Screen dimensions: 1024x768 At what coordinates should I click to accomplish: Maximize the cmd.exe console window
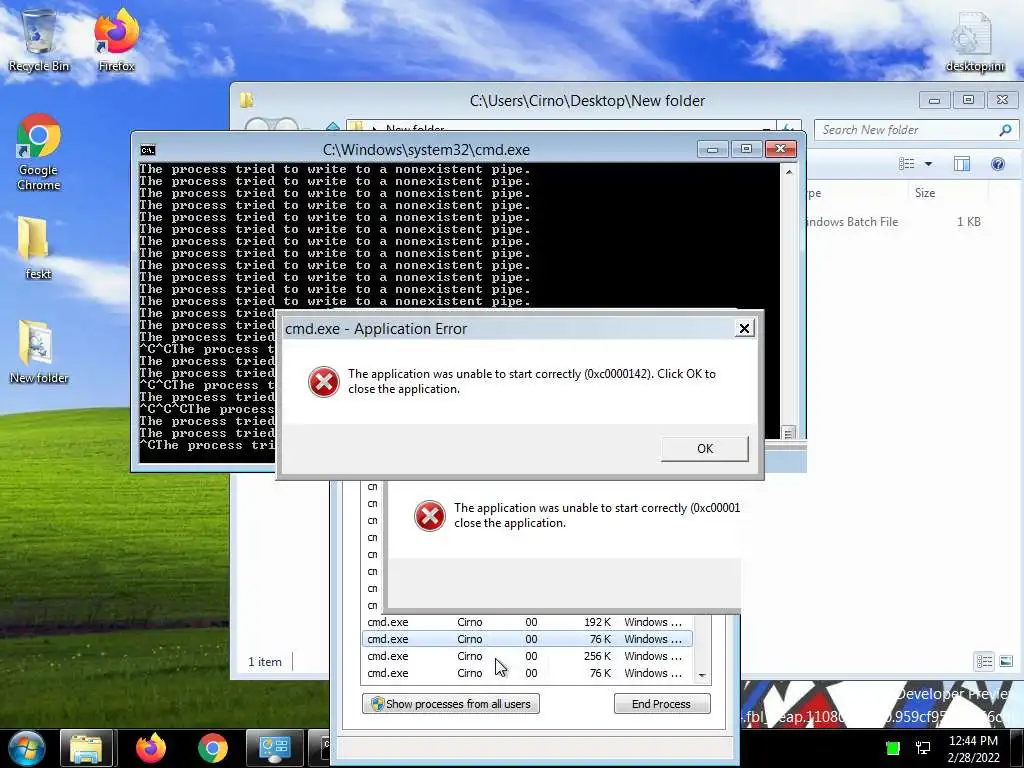746,150
